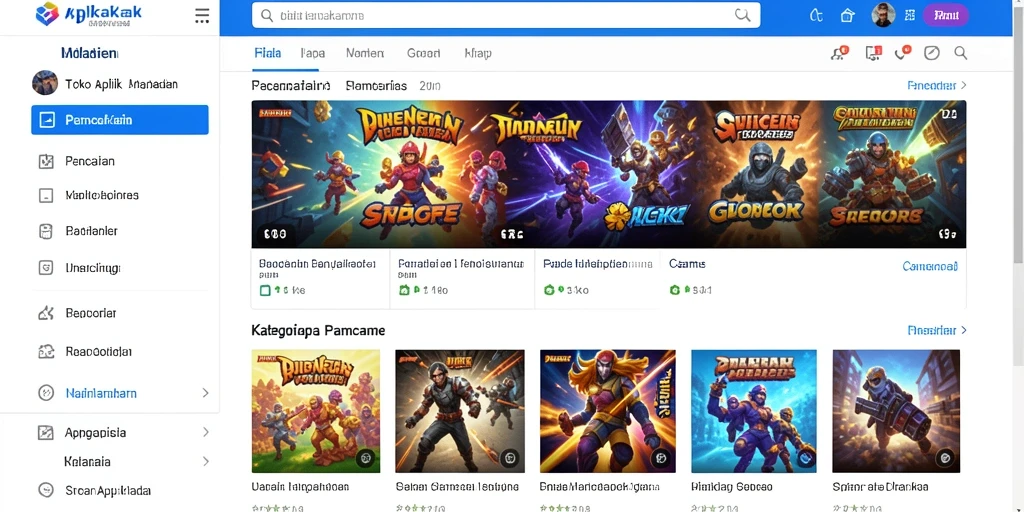Open the third info card, rated 3 ko

point(598,278)
